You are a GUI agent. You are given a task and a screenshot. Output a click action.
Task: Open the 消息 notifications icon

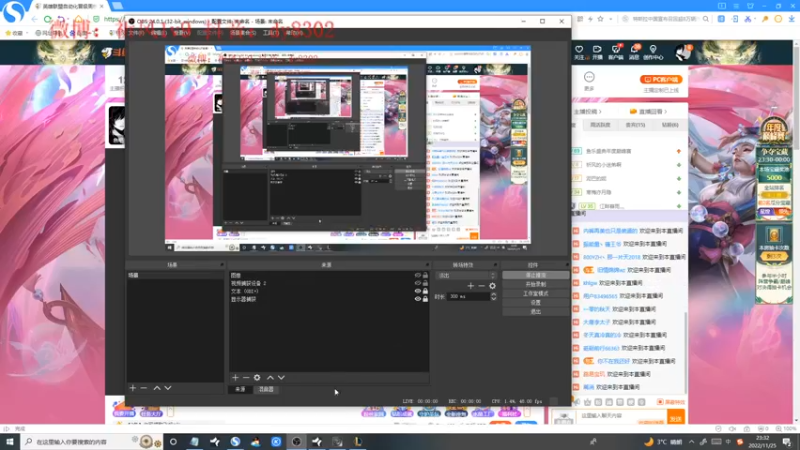[634, 49]
